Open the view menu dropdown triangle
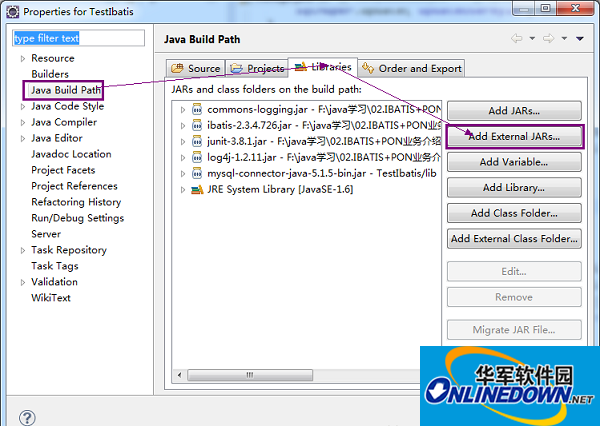 pyautogui.click(x=580, y=38)
